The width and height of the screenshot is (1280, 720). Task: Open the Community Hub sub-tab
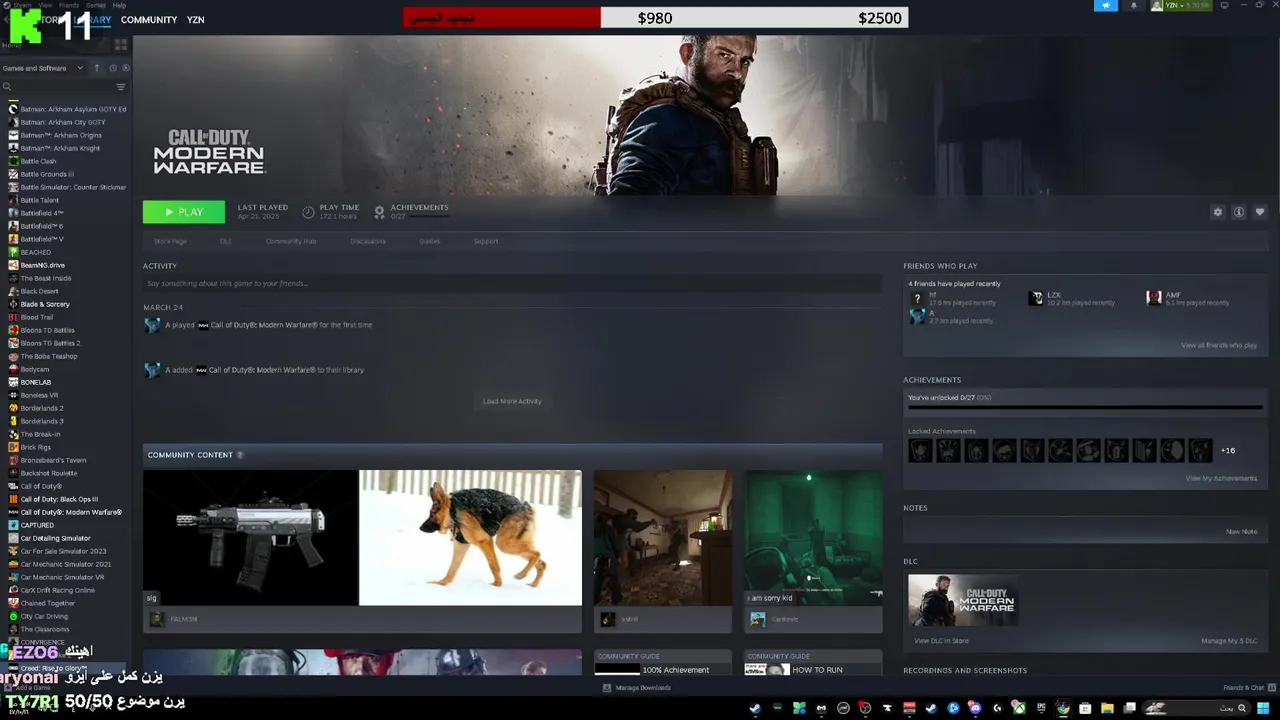click(x=291, y=241)
